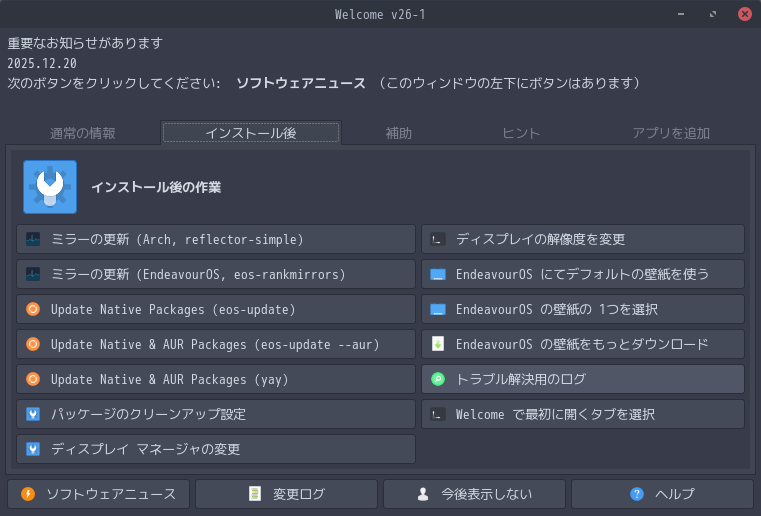761x516 pixels.
Task: Choose EndeavourOS の壁紙の 1つを選択
Action: click(583, 310)
